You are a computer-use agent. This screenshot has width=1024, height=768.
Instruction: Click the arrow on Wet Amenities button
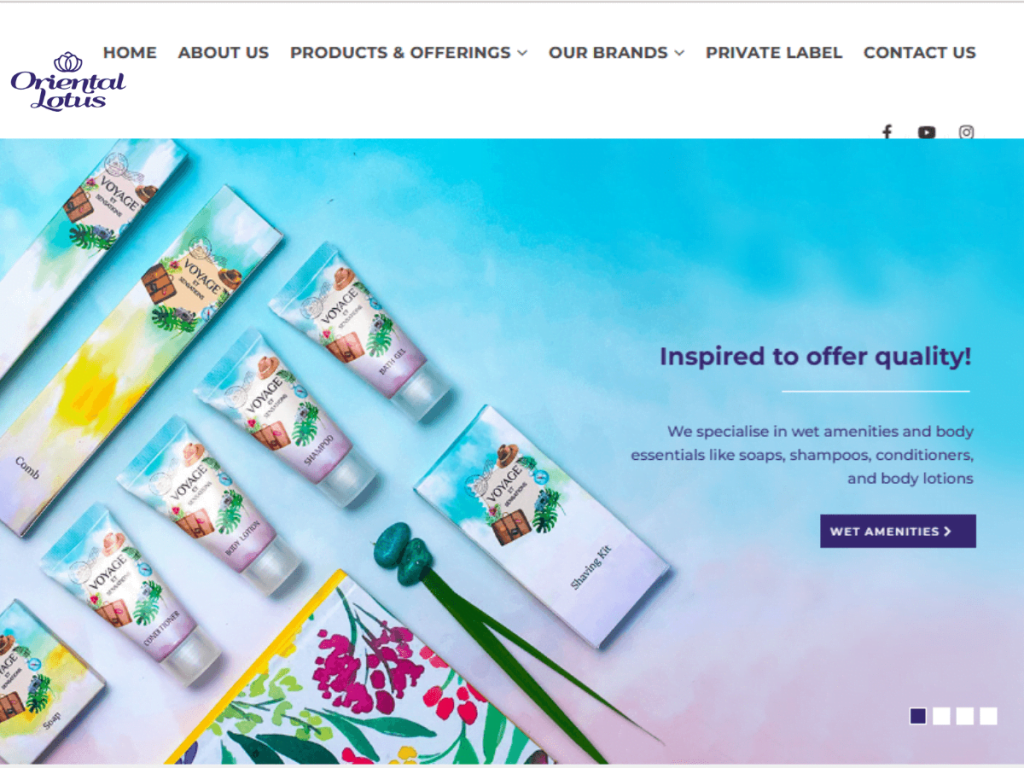(948, 532)
